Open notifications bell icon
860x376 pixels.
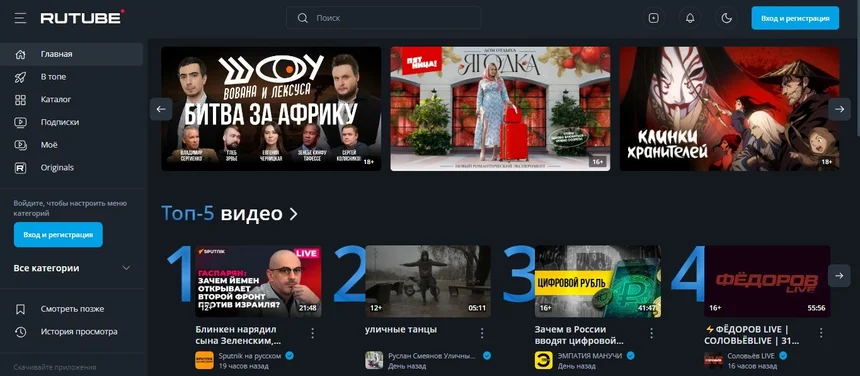(x=690, y=18)
